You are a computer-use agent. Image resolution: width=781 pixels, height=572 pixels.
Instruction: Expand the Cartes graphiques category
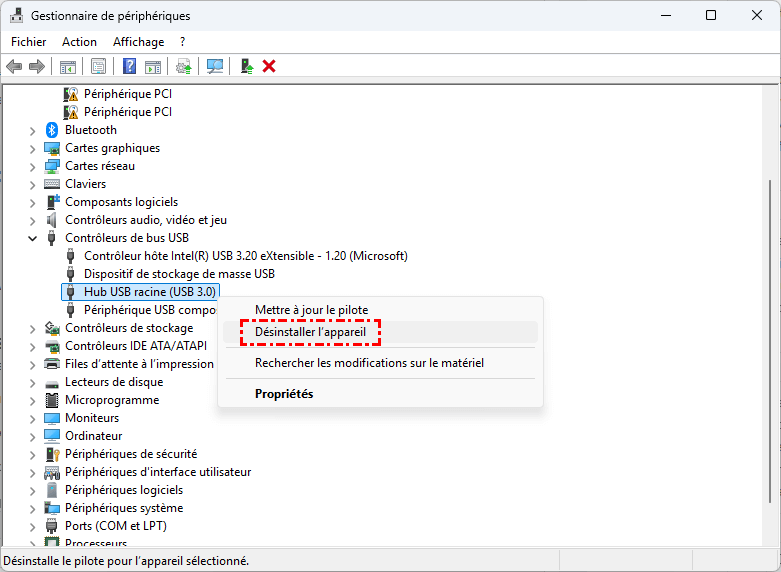tap(33, 148)
